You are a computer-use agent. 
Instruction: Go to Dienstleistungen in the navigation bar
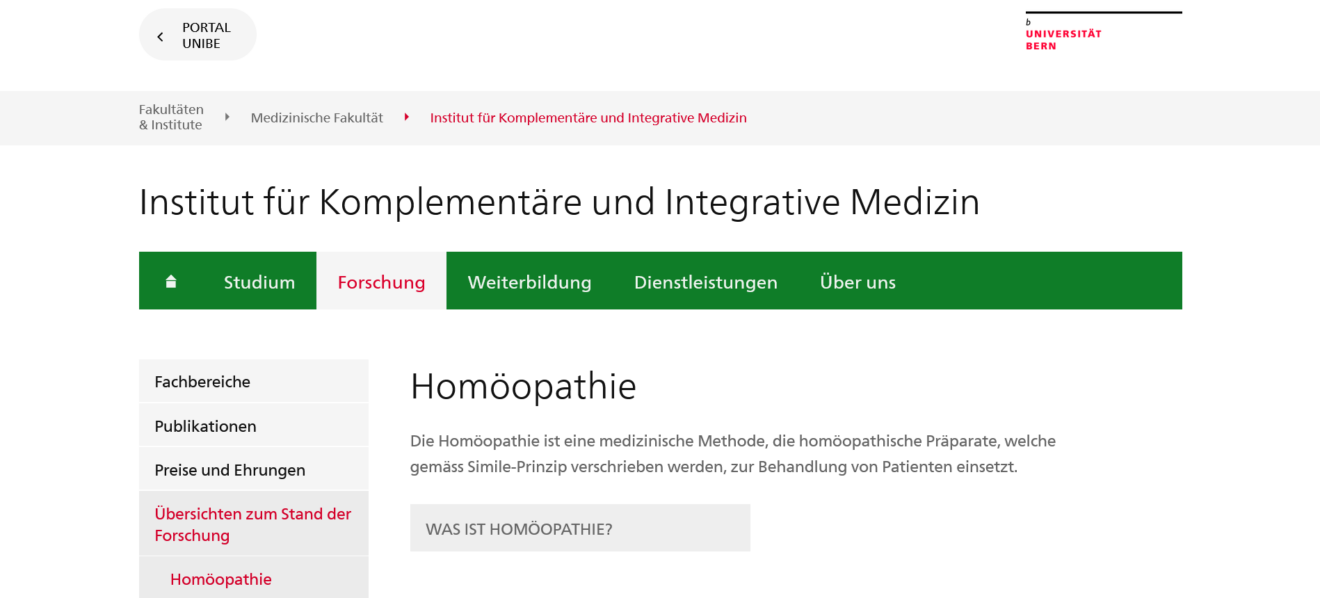pyautogui.click(x=705, y=281)
